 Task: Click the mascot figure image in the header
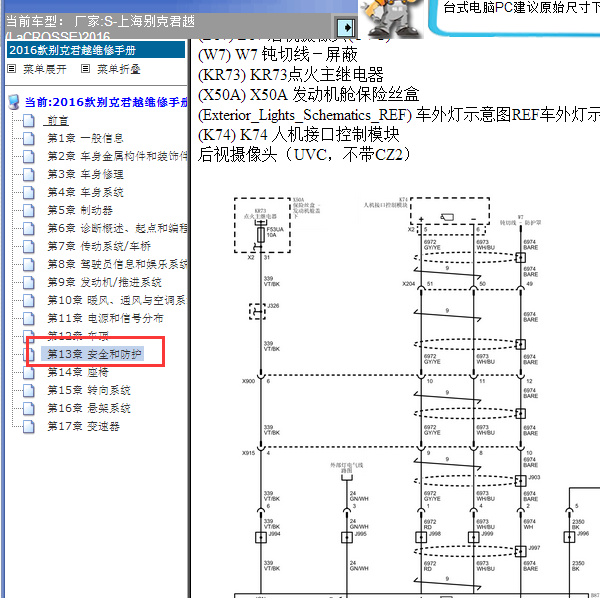(391, 19)
